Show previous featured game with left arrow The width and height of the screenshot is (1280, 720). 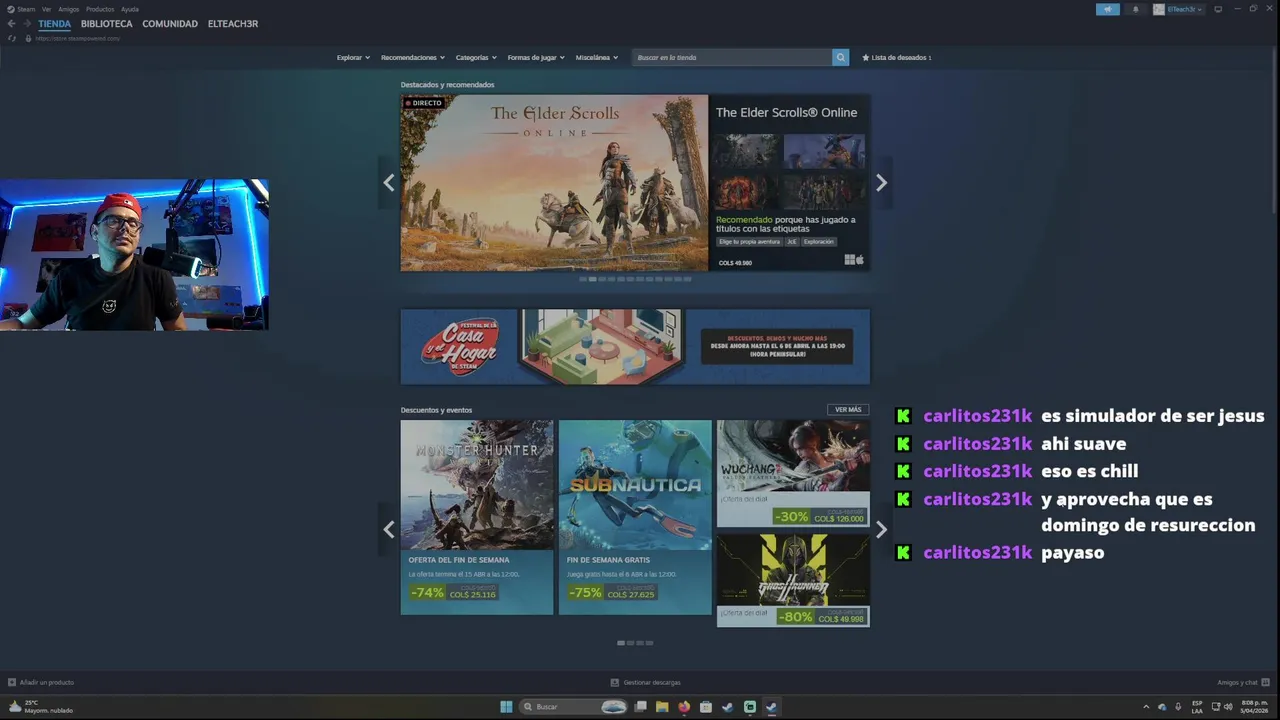pos(389,183)
